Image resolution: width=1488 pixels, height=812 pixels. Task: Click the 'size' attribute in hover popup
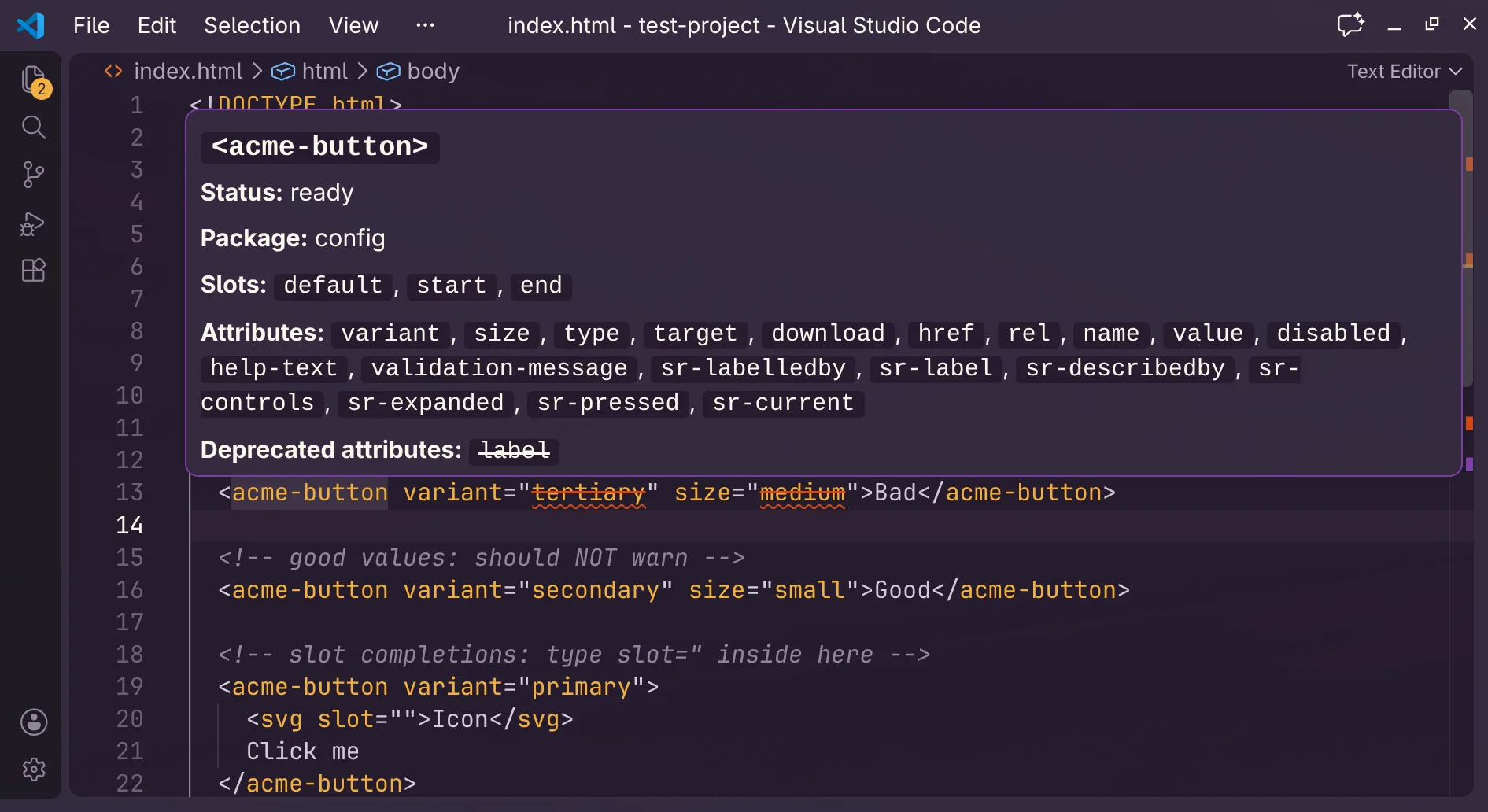[x=502, y=334]
